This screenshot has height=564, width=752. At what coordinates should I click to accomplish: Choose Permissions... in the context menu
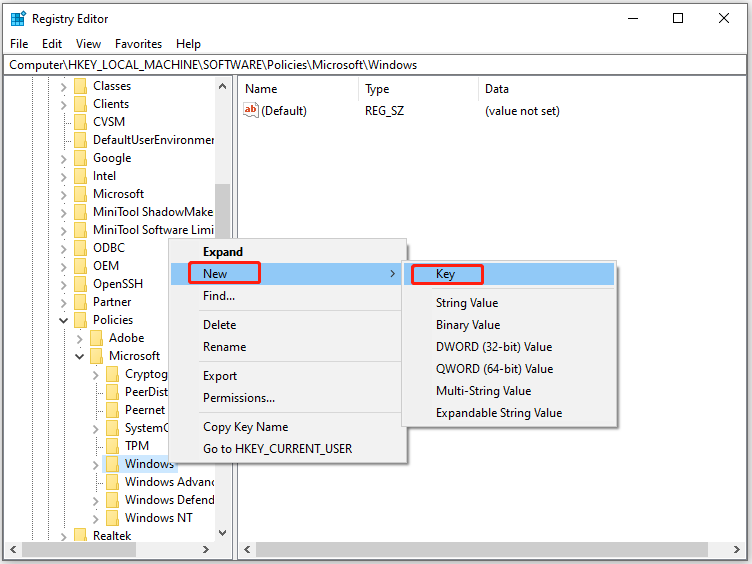pyautogui.click(x=286, y=398)
